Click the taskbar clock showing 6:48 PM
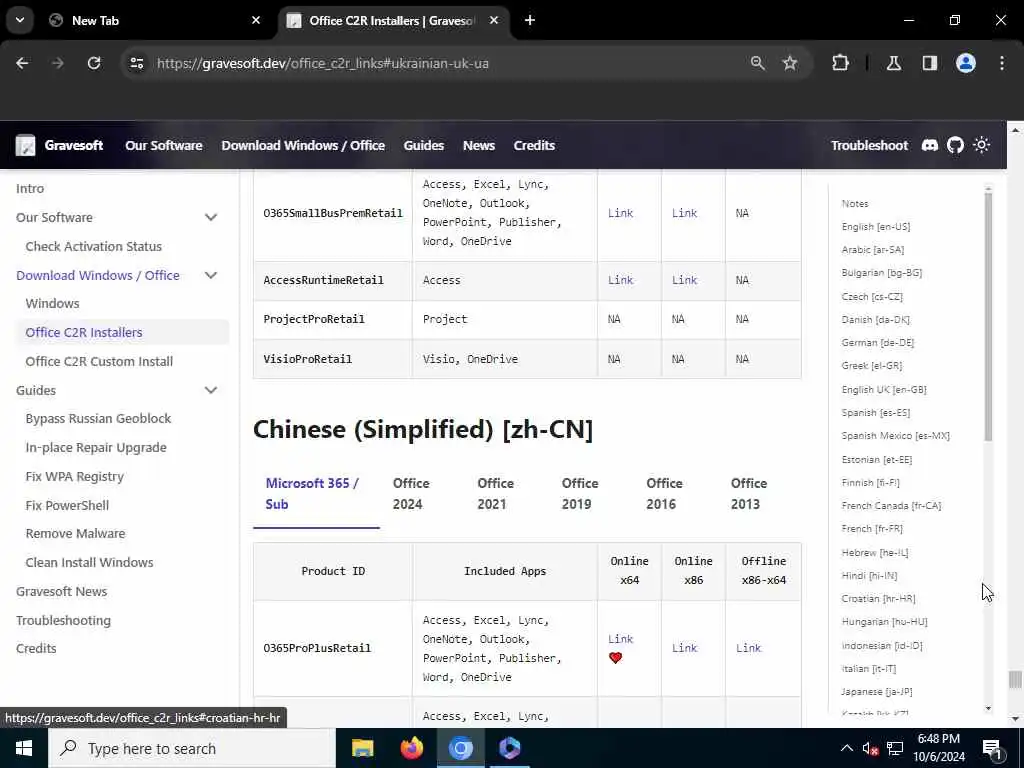 tap(939, 748)
